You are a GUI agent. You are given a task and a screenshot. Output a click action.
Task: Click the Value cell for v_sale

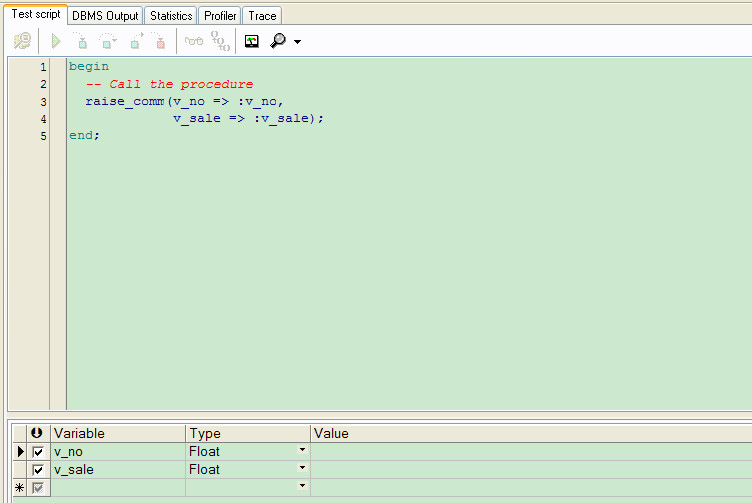pos(531,470)
